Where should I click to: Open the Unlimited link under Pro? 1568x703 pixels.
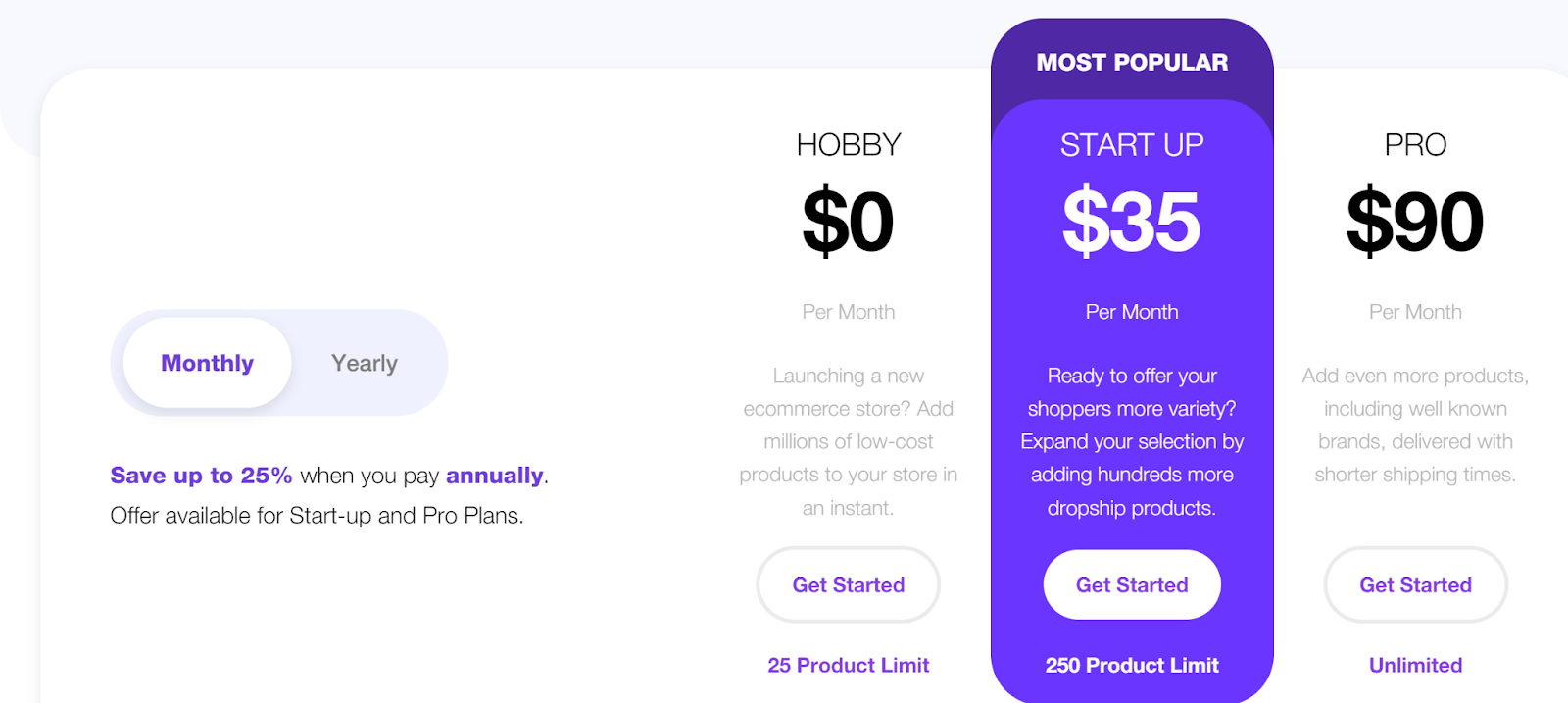1414,665
